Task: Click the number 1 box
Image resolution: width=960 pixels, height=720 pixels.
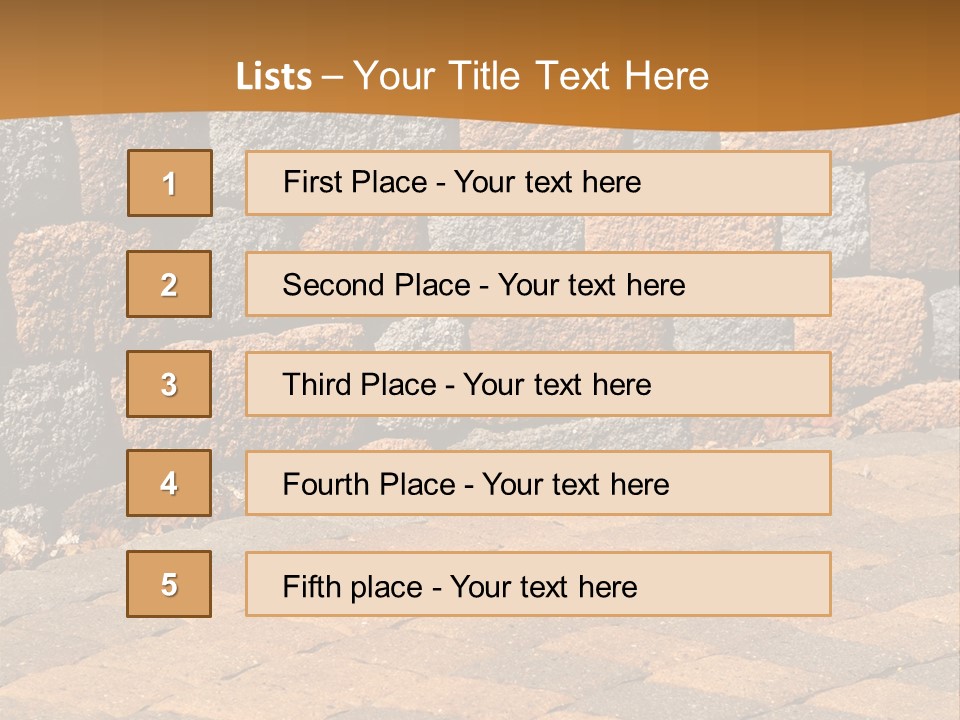Action: pos(170,183)
